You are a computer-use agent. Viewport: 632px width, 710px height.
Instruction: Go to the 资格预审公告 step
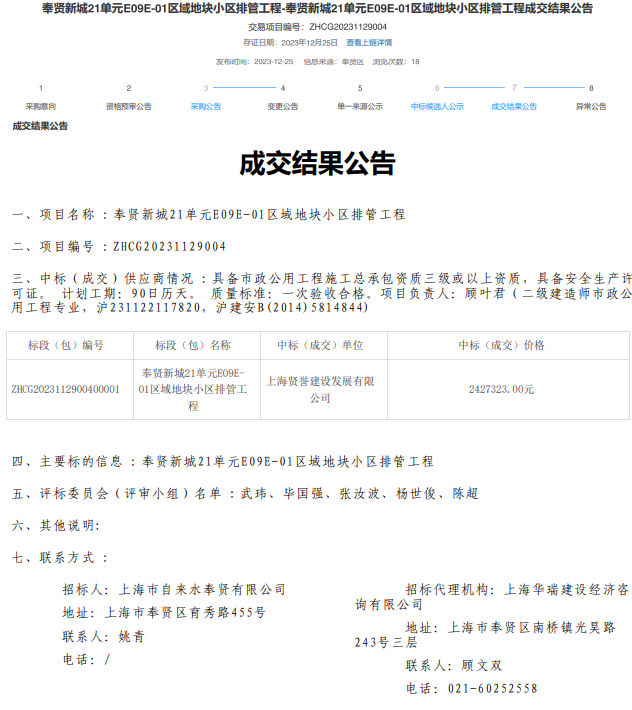click(x=129, y=106)
